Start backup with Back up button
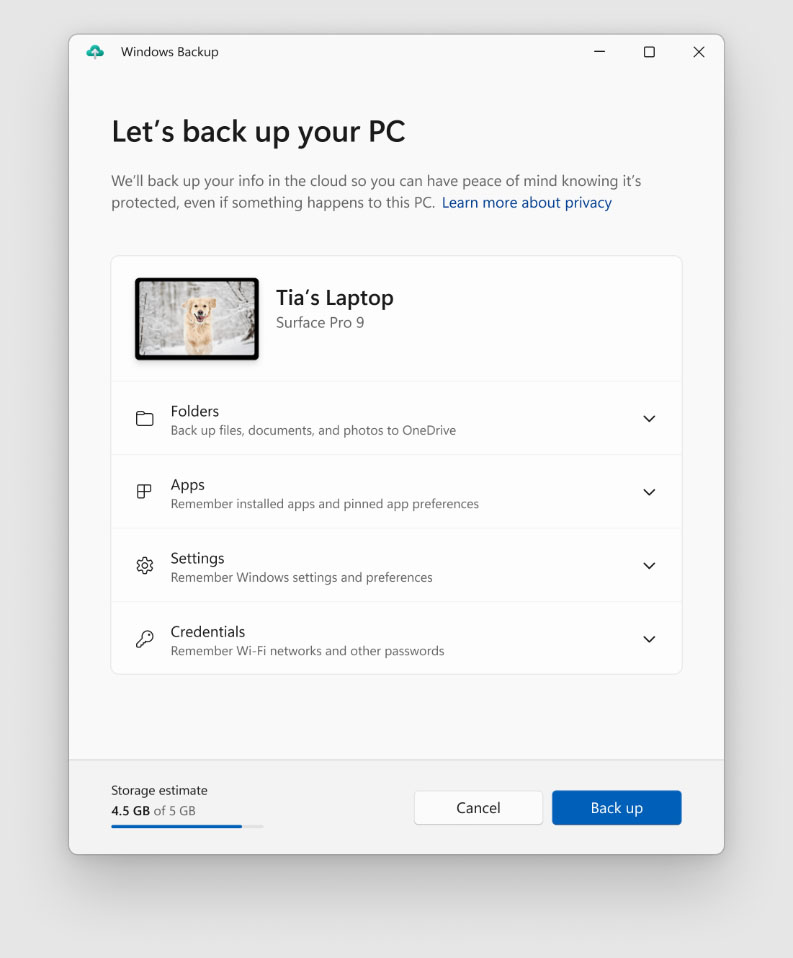Viewport: 793px width, 958px height. [616, 808]
